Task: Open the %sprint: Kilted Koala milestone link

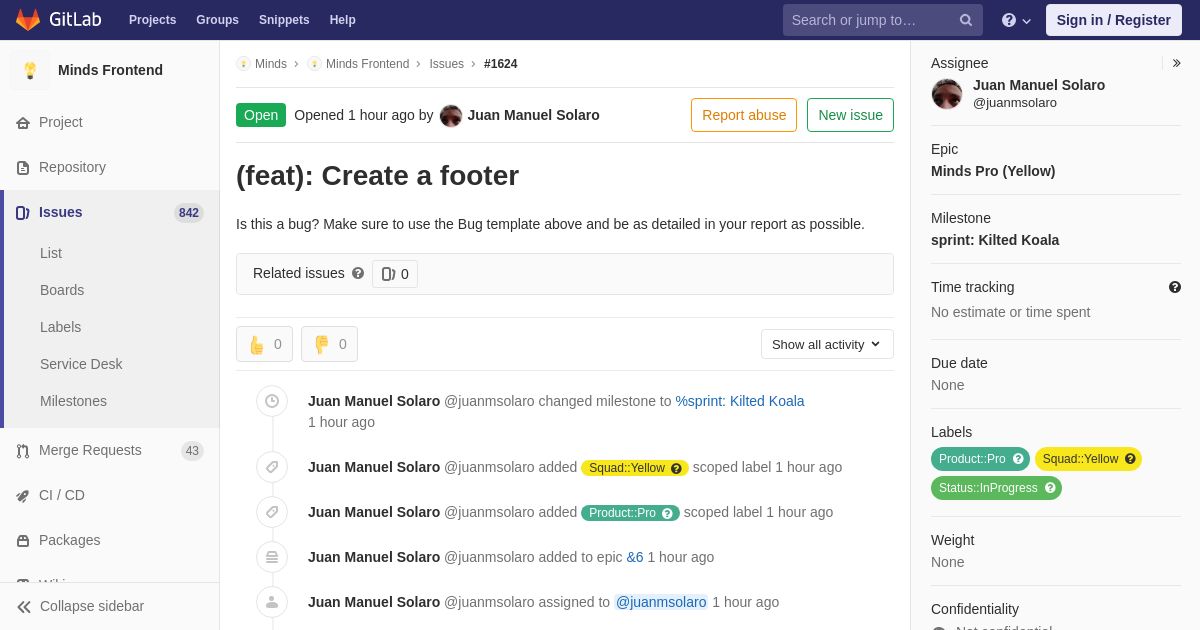Action: coord(740,401)
